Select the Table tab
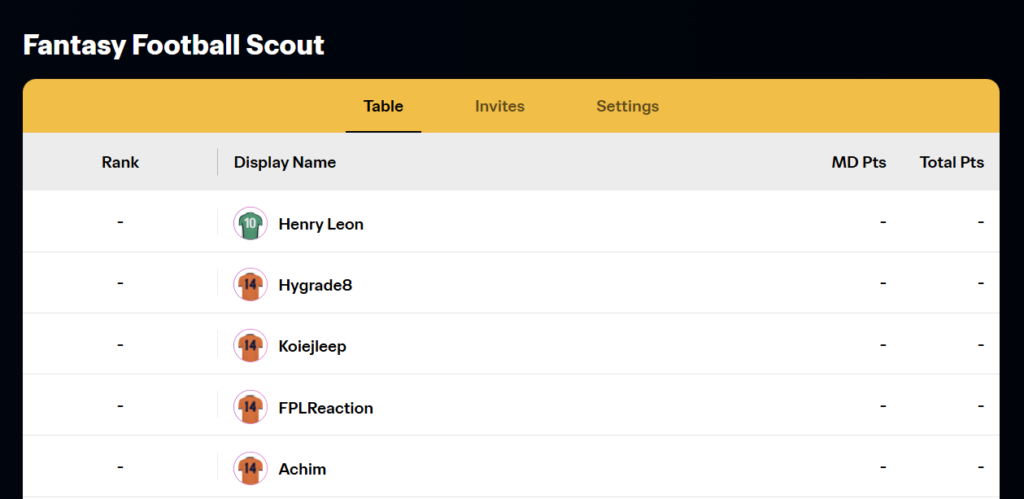Screen dimensions: 1024x499 [383, 106]
